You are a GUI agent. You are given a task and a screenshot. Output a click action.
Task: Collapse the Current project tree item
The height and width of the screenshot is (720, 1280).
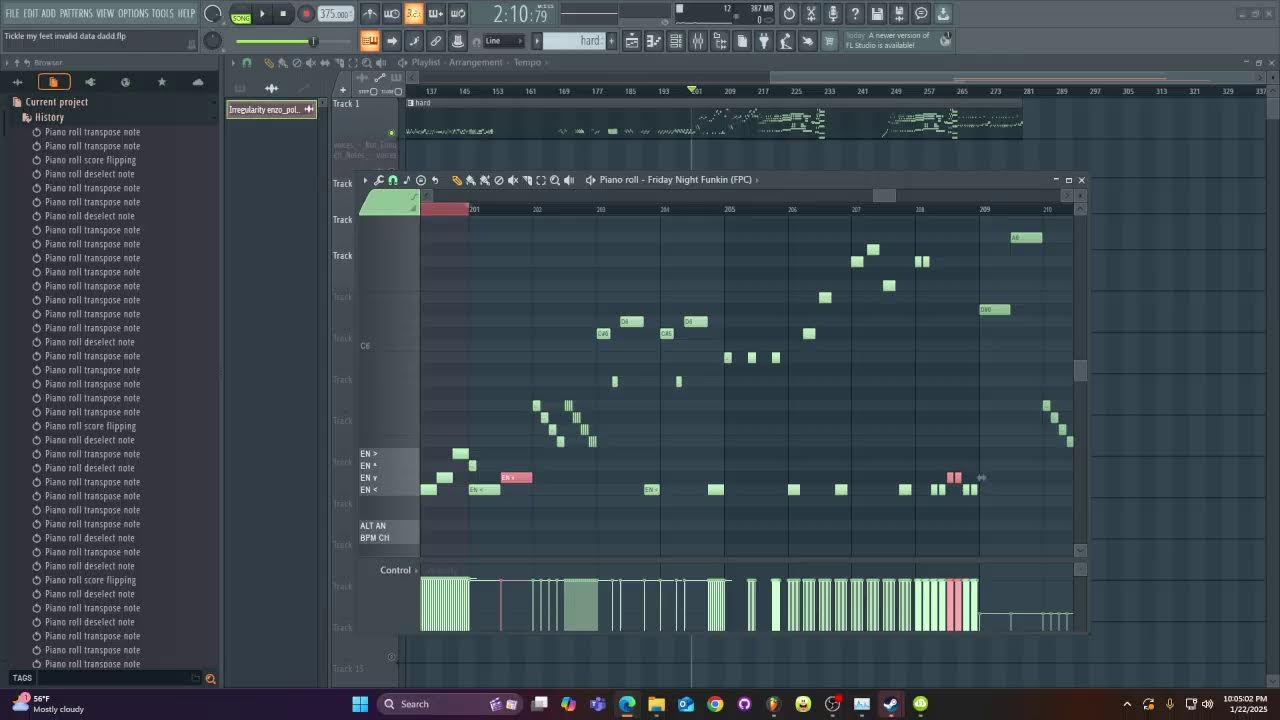coord(56,102)
